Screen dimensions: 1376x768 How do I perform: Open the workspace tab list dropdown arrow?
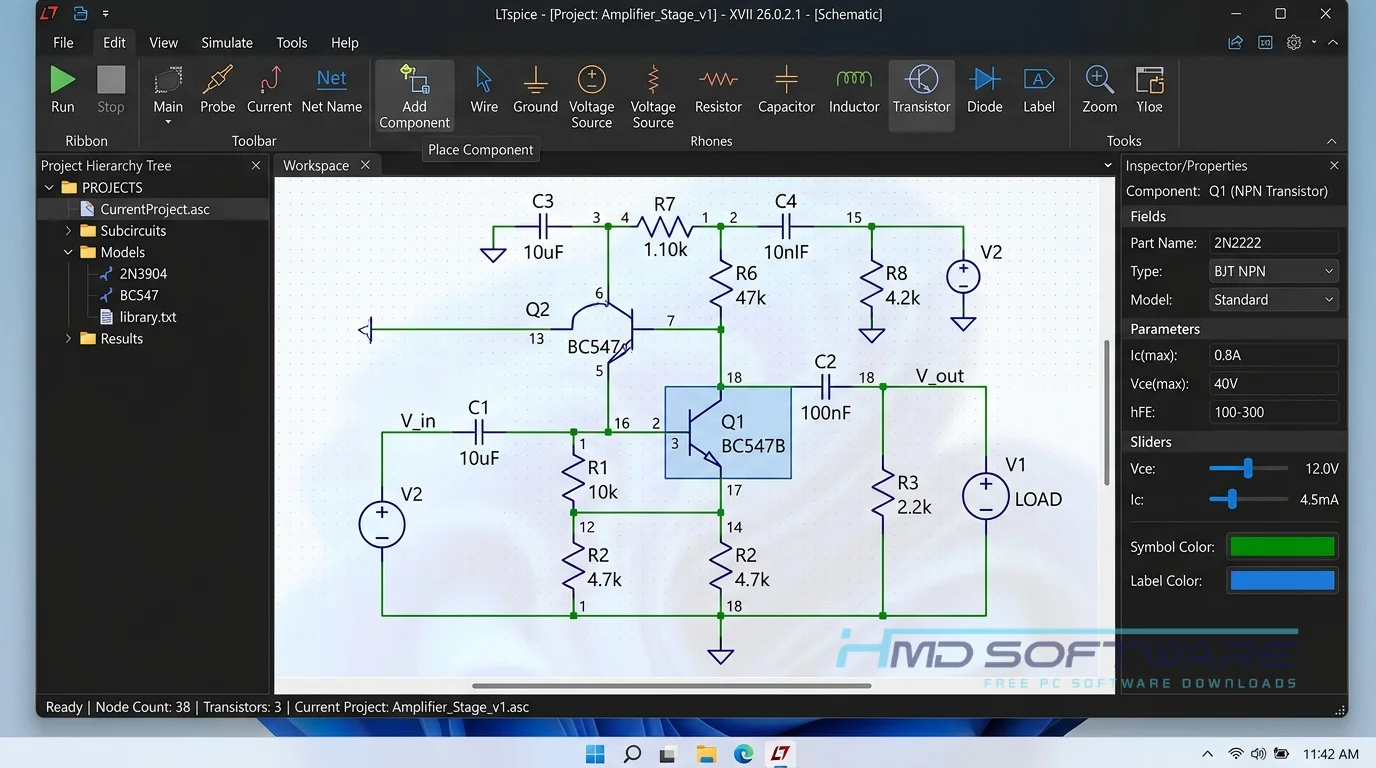point(1107,165)
